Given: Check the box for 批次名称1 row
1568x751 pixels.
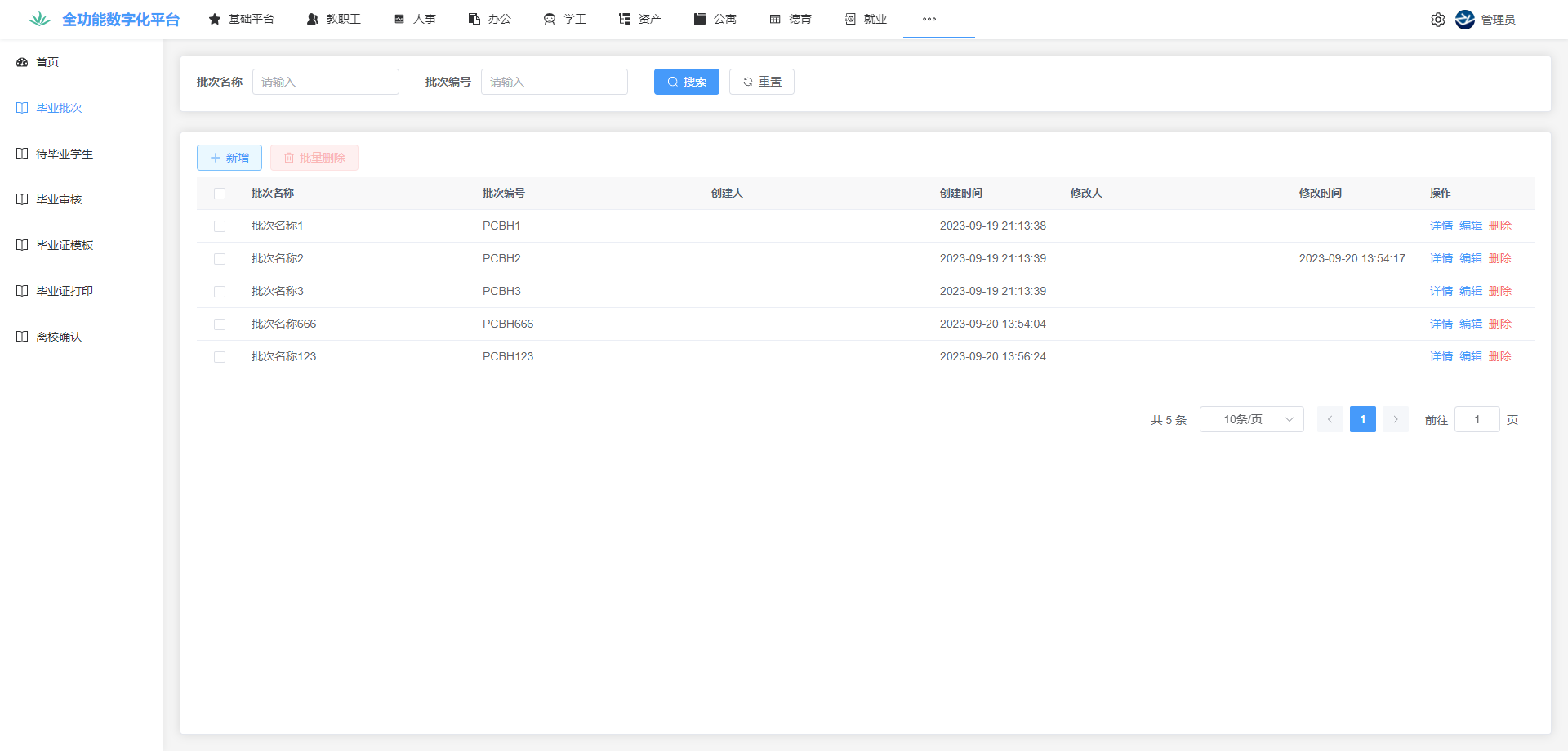Looking at the screenshot, I should pos(220,226).
